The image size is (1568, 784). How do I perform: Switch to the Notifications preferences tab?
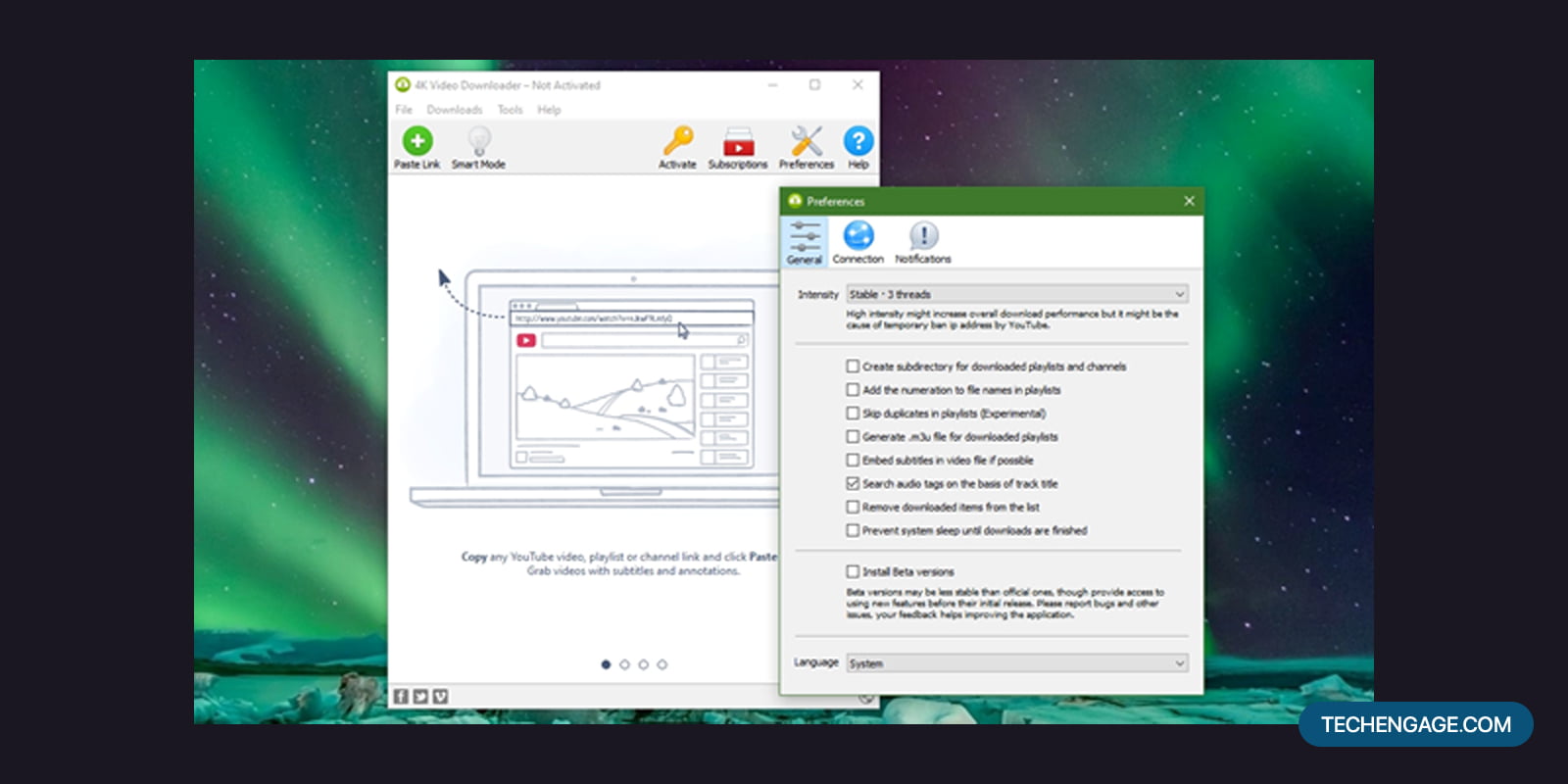coord(923,242)
